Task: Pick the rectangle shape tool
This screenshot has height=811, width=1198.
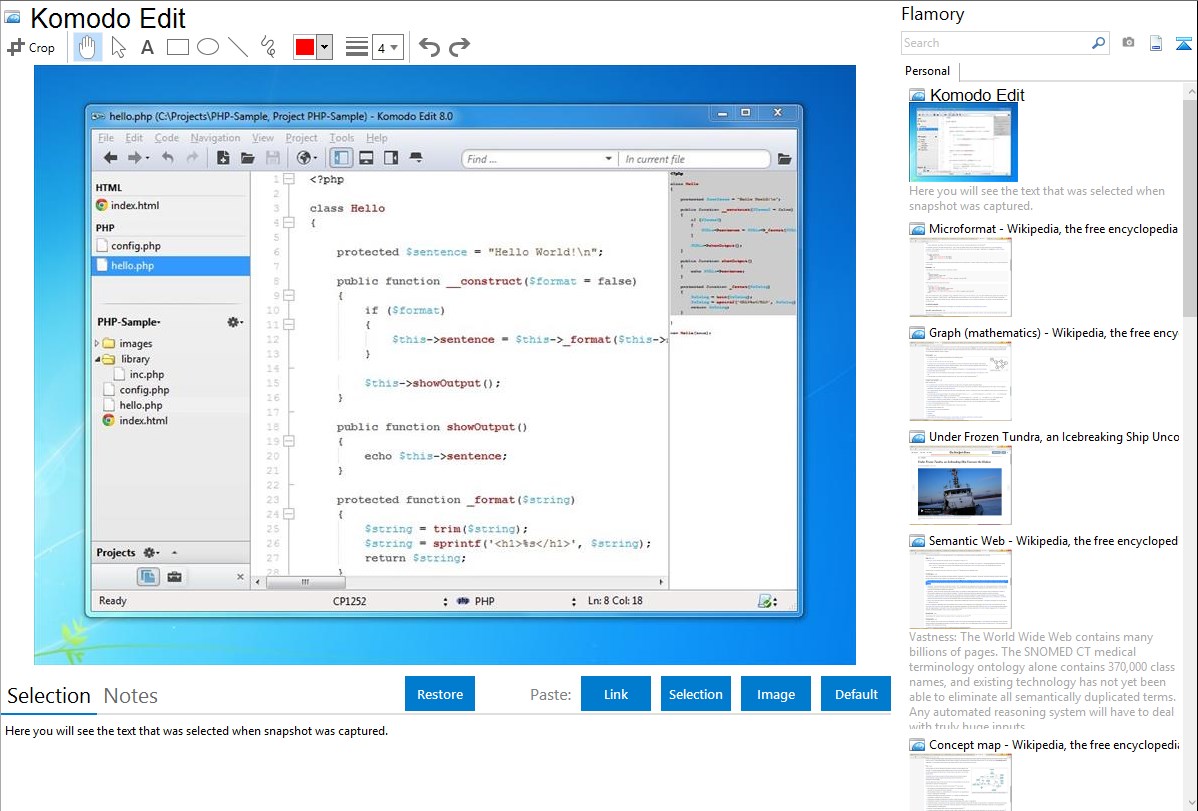Action: tap(178, 47)
